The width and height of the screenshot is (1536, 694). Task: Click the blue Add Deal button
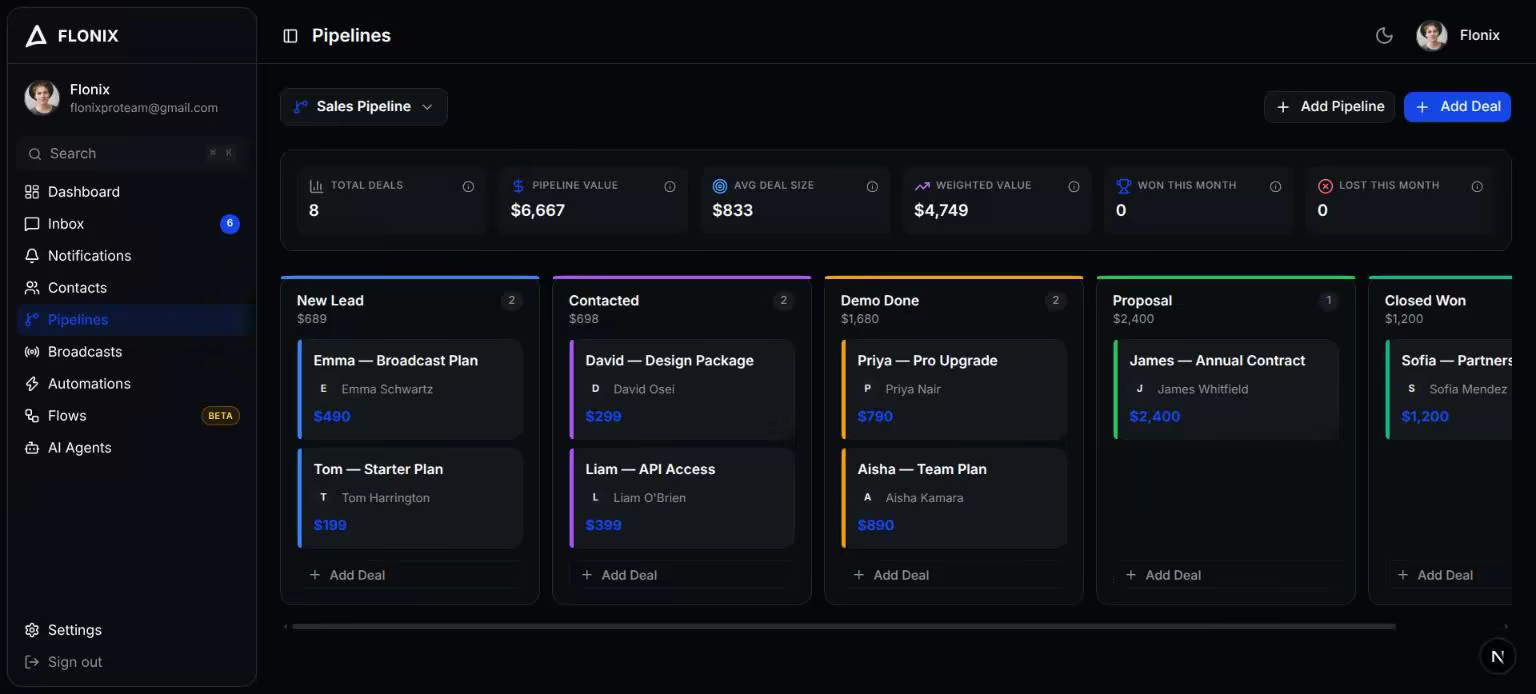click(1457, 107)
